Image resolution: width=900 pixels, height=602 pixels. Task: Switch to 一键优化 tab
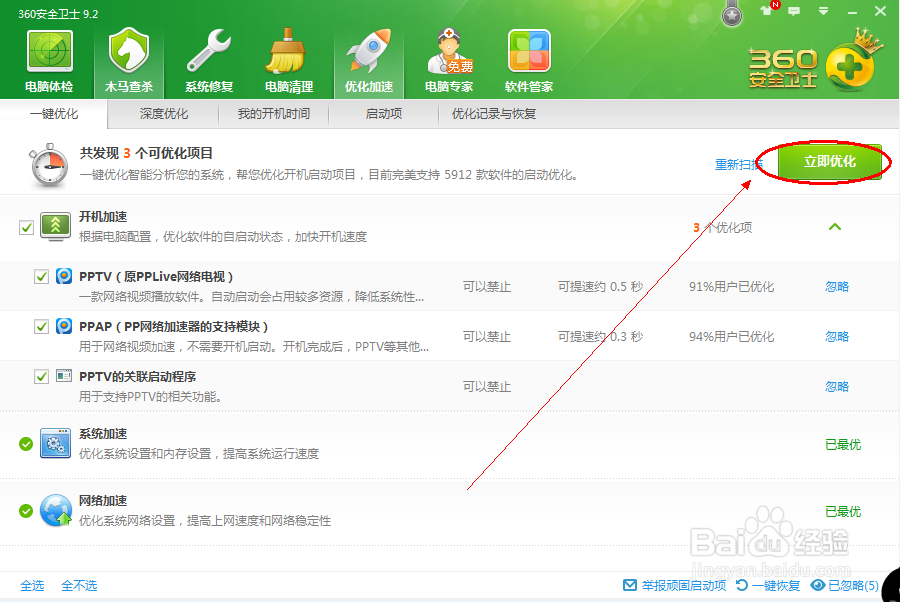[x=54, y=114]
